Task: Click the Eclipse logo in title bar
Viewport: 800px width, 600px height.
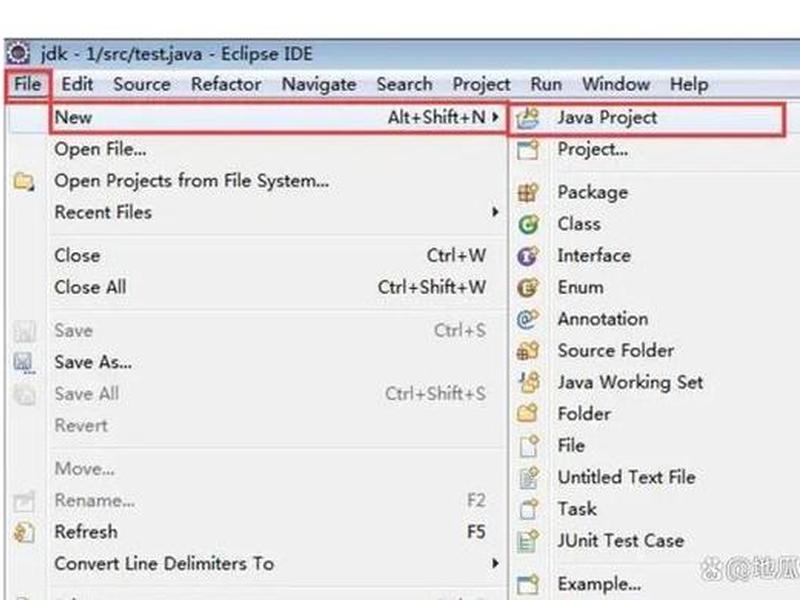Action: pos(19,53)
